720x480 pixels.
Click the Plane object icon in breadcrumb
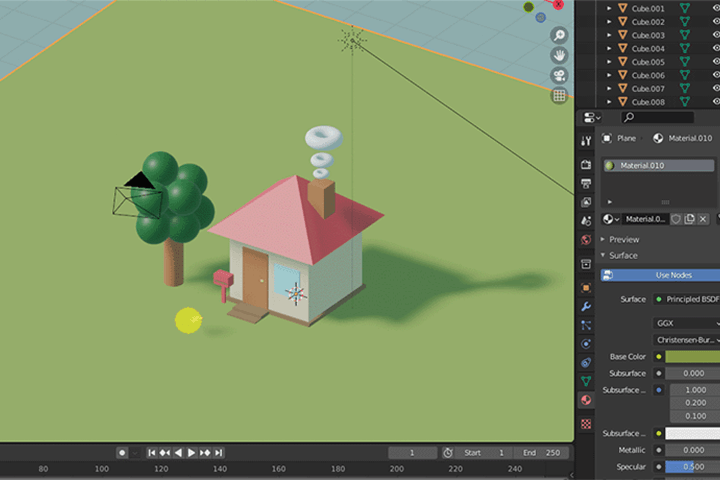[x=607, y=138]
